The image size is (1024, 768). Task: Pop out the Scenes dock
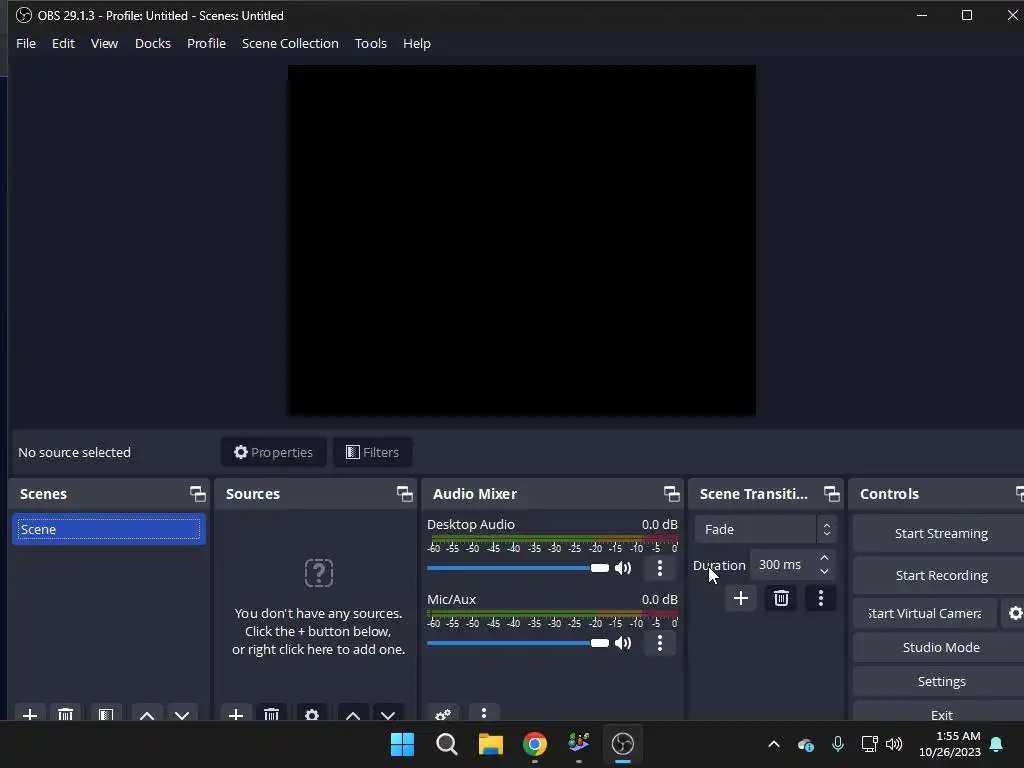pyautogui.click(x=197, y=494)
